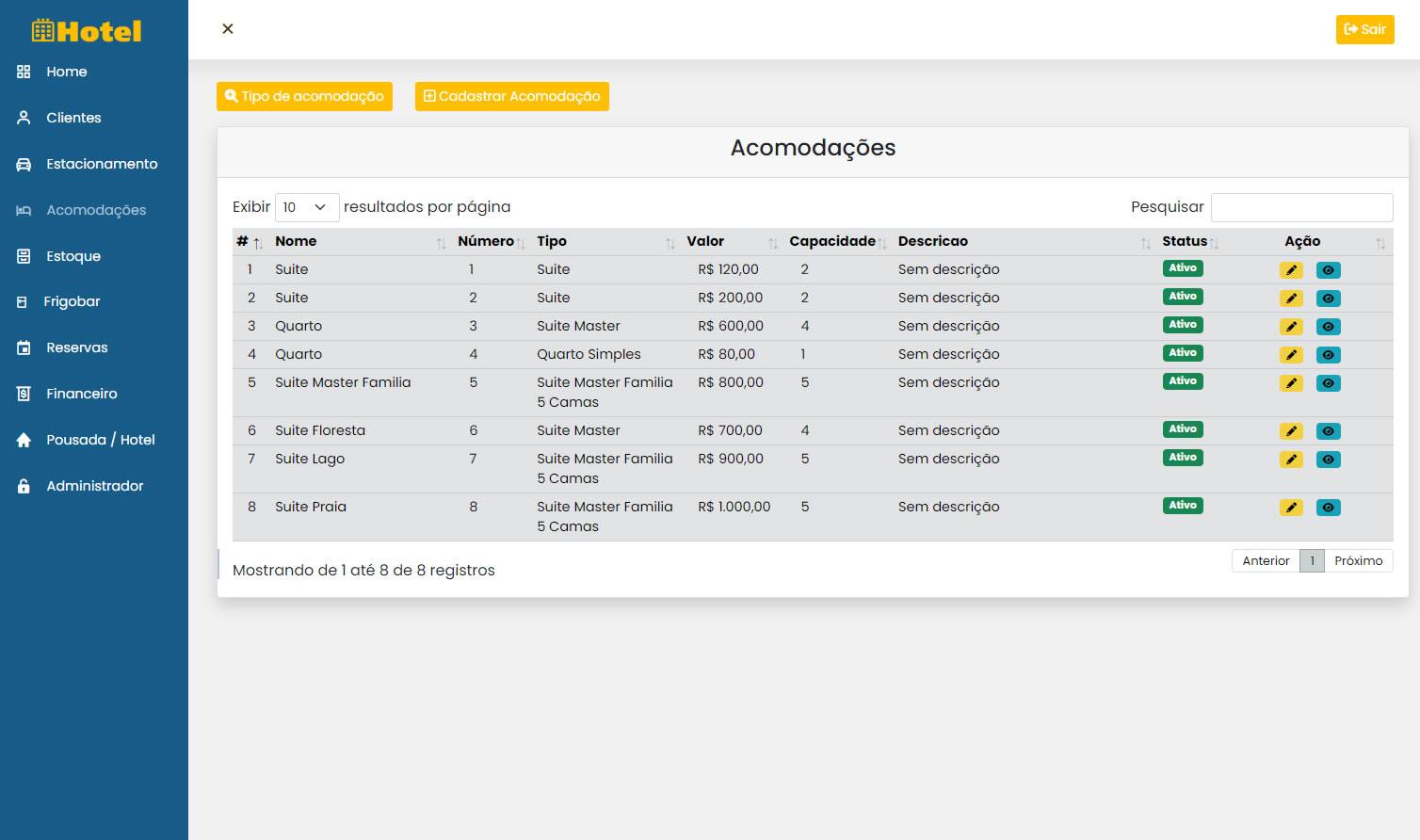Open Estacionamento via the car icon
Screen dimensions: 1420x840
(24, 164)
